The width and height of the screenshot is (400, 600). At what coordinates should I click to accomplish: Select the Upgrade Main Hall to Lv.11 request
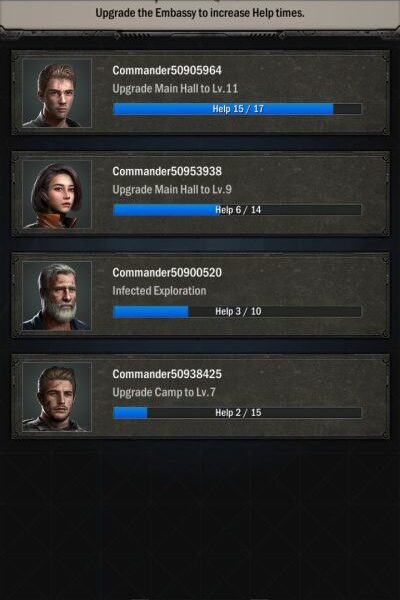(x=175, y=89)
